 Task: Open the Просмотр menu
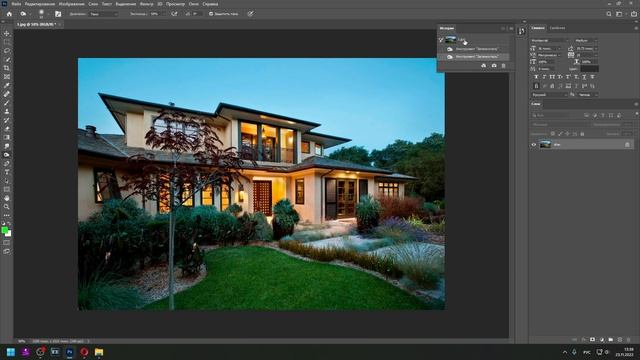pyautogui.click(x=175, y=4)
